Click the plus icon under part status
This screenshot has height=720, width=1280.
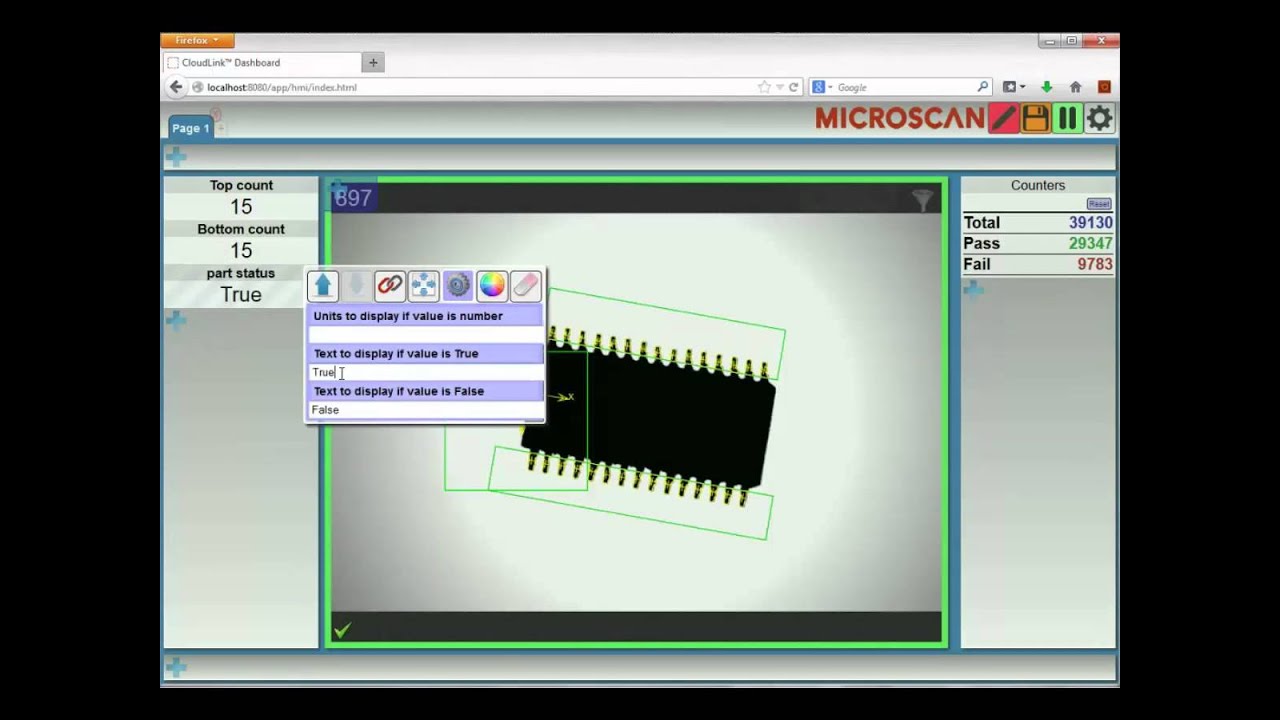pos(176,320)
